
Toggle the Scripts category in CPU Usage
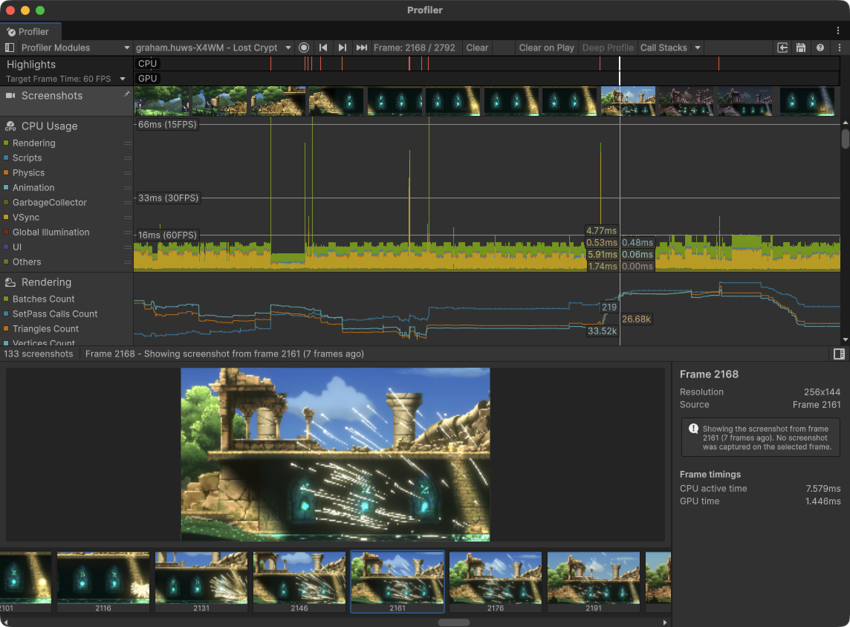point(6,158)
